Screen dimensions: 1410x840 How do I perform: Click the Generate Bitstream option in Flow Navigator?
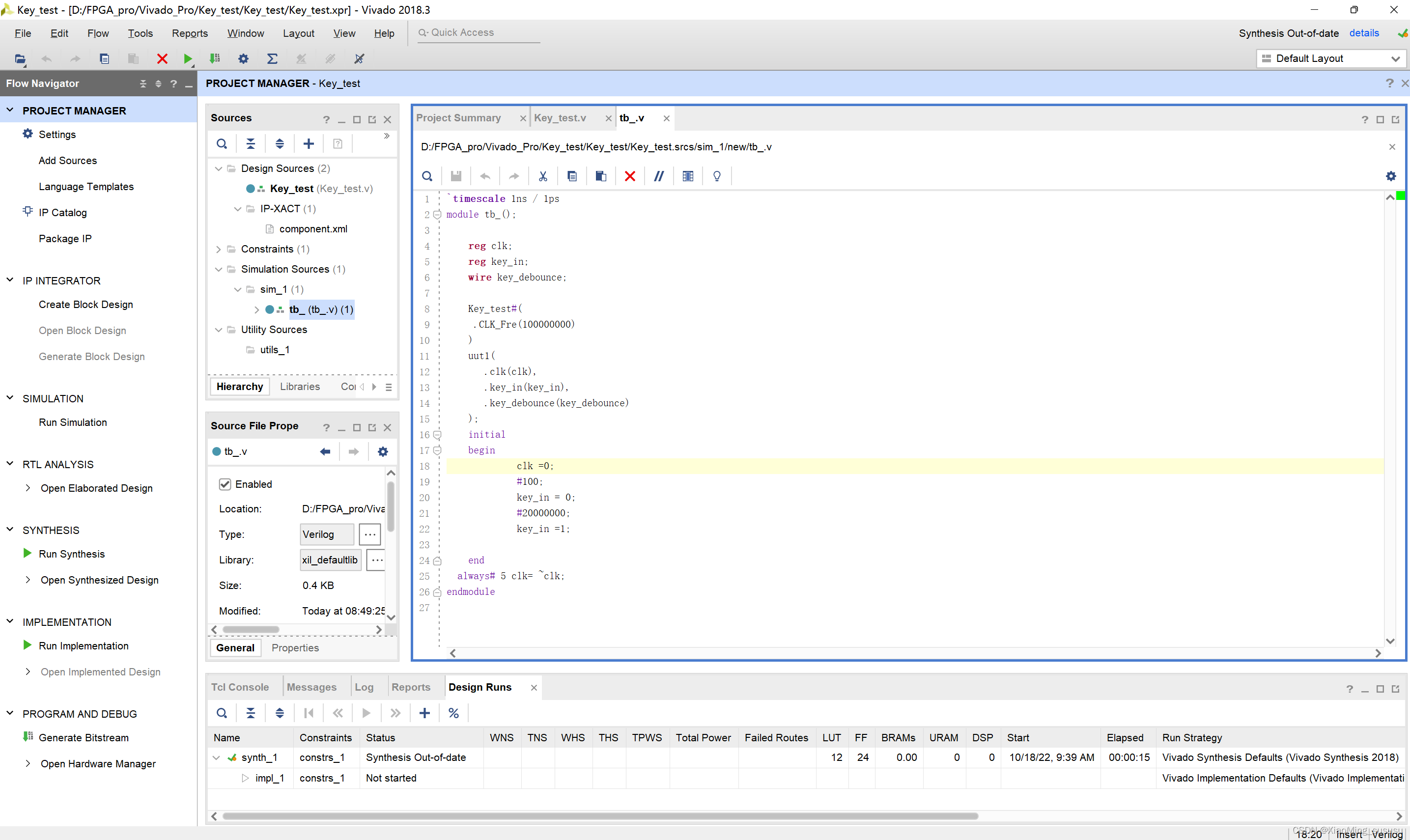click(82, 737)
